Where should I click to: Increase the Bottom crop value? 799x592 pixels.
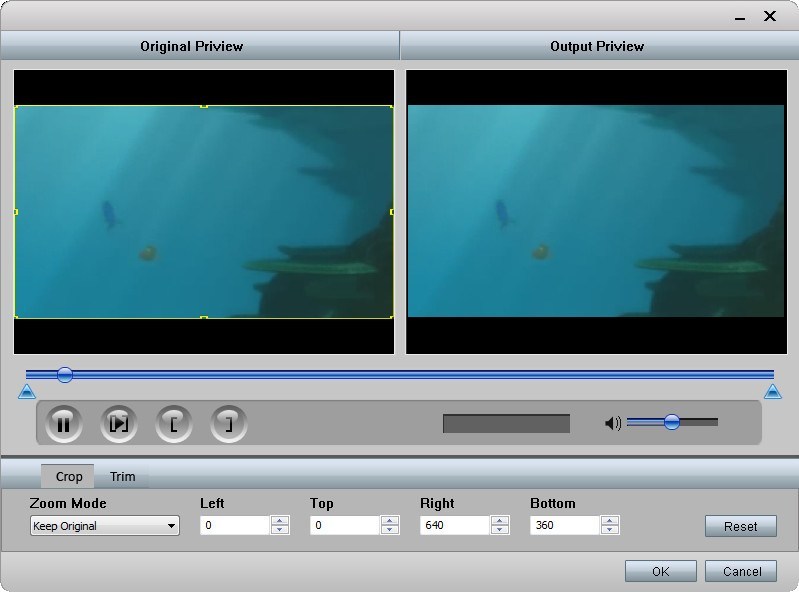point(610,521)
